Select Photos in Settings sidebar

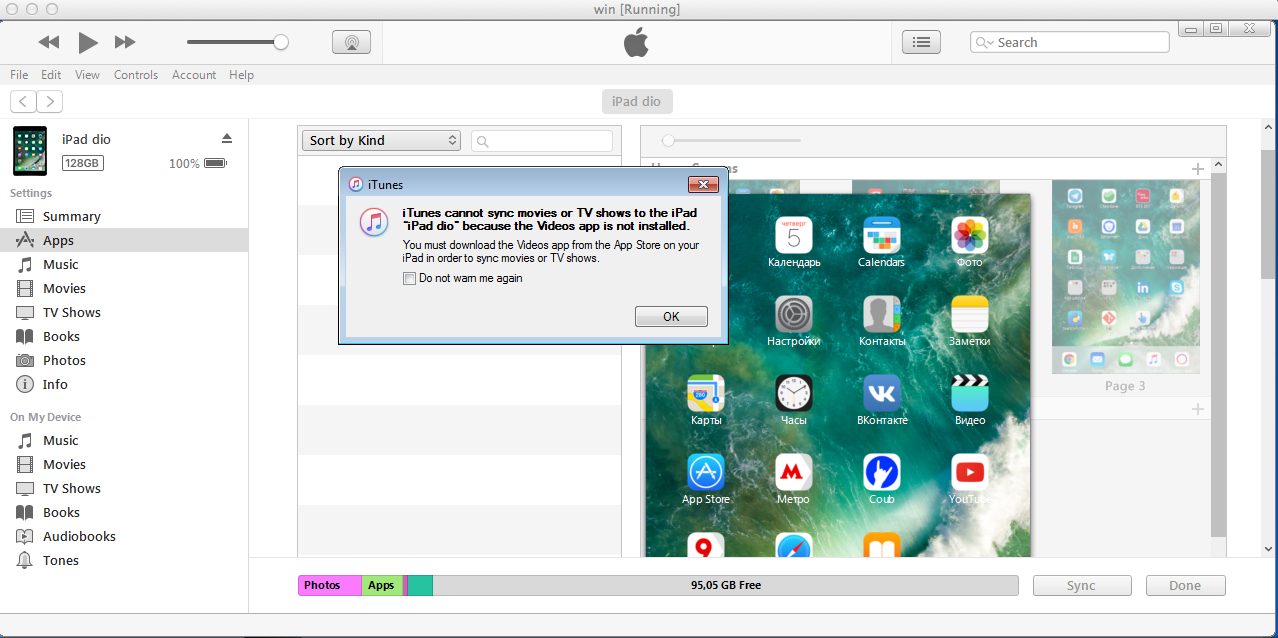[x=124, y=360]
